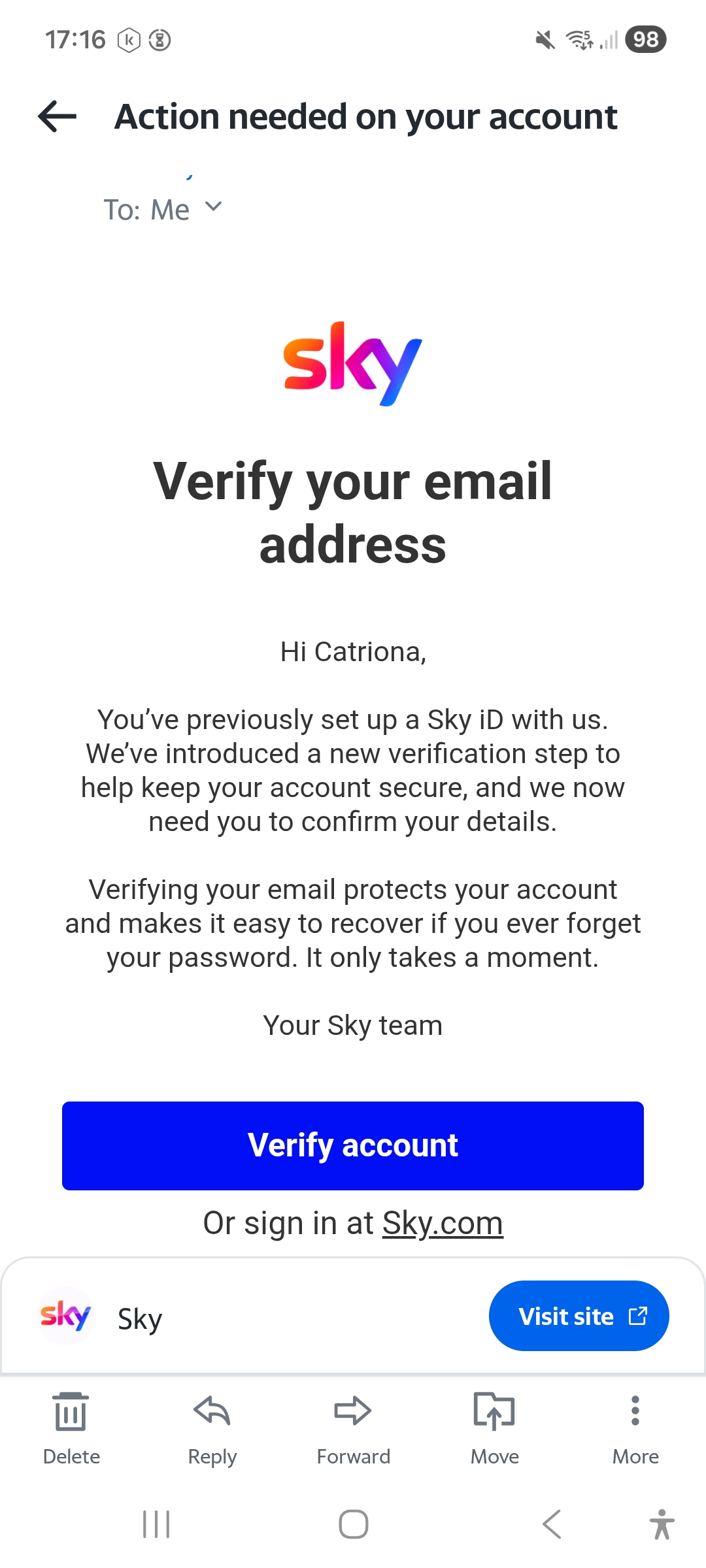Tap the Sky sender avatar in the banner

(65, 1316)
